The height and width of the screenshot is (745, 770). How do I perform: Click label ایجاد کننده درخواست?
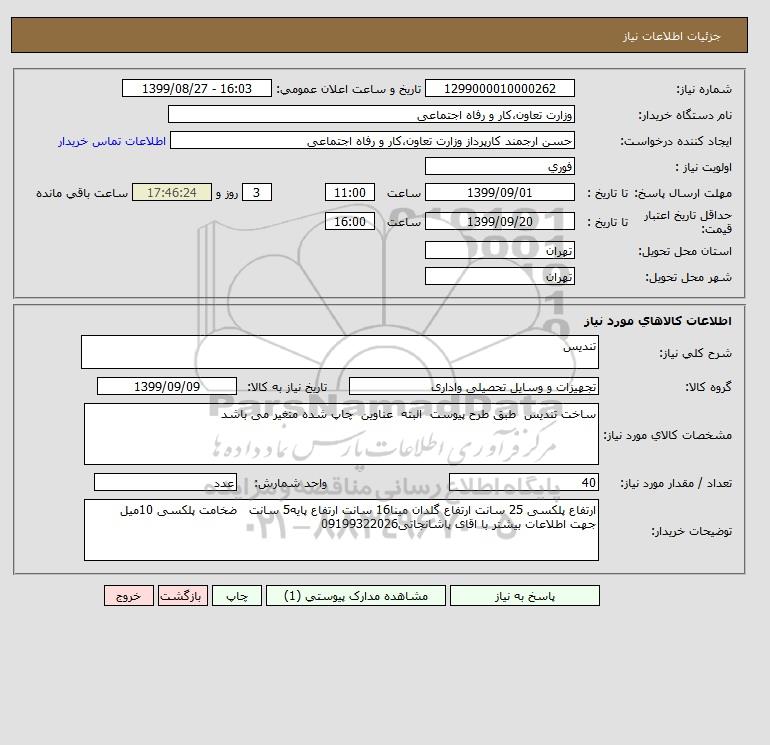click(676, 141)
